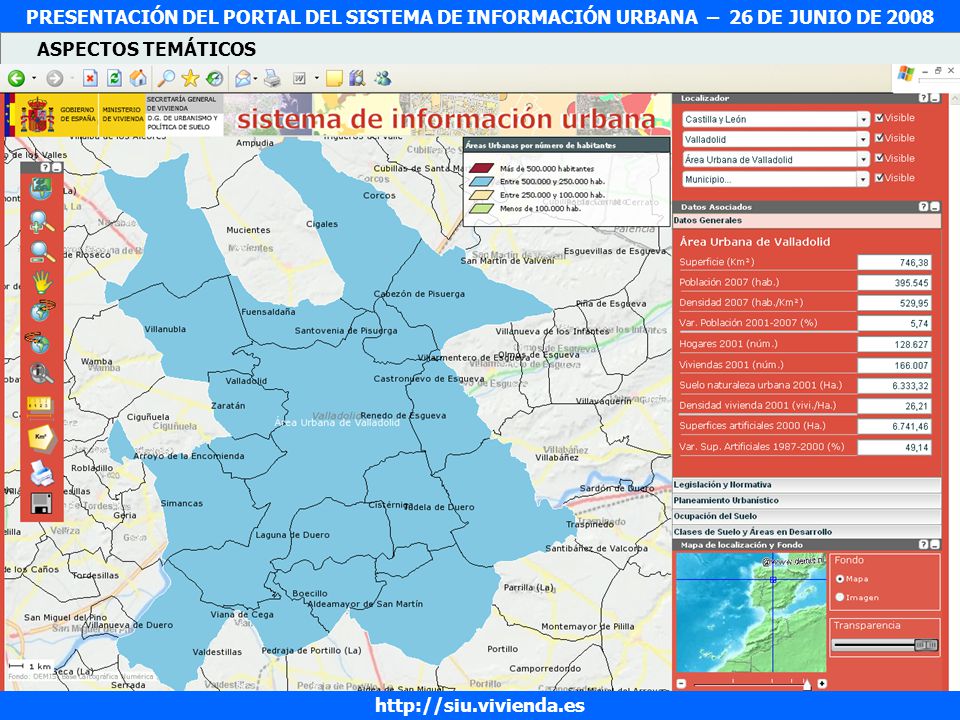Open help for Localizador panel
960x720 pixels.
(924, 98)
